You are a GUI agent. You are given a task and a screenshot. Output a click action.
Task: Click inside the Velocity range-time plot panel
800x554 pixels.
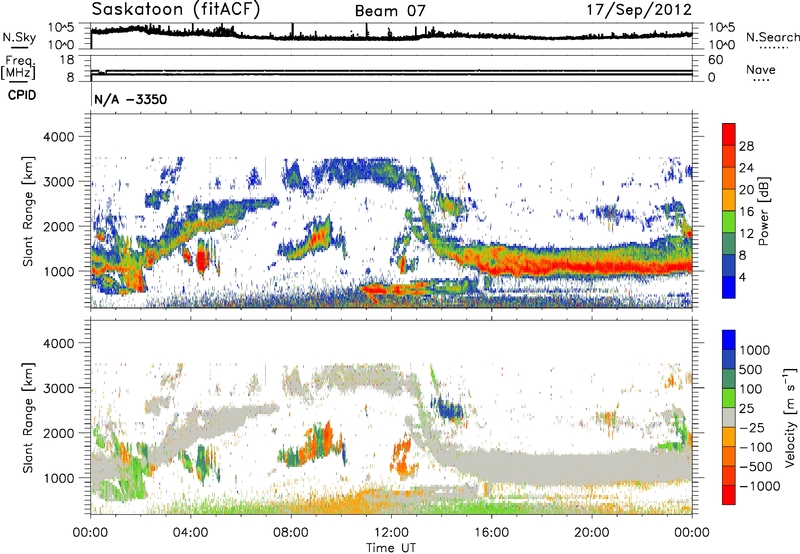tap(391, 417)
